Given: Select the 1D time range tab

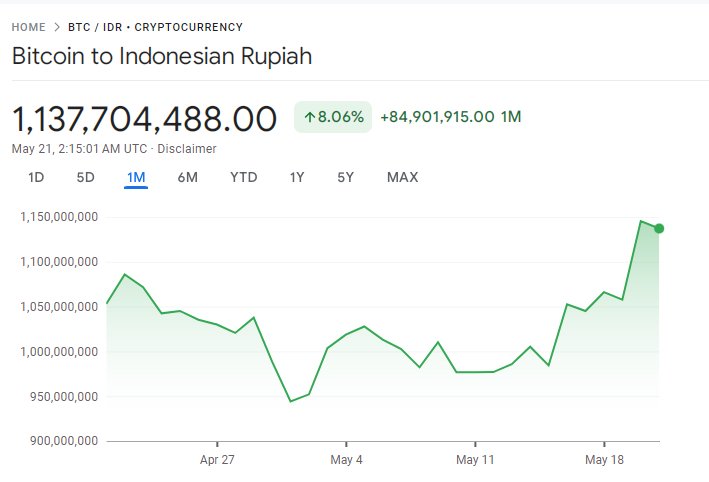Looking at the screenshot, I should point(36,178).
